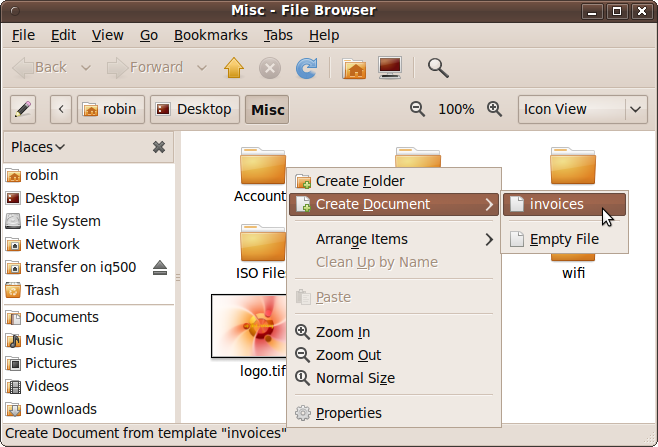
Task: Select Create Document menu entry
Action: (394, 204)
